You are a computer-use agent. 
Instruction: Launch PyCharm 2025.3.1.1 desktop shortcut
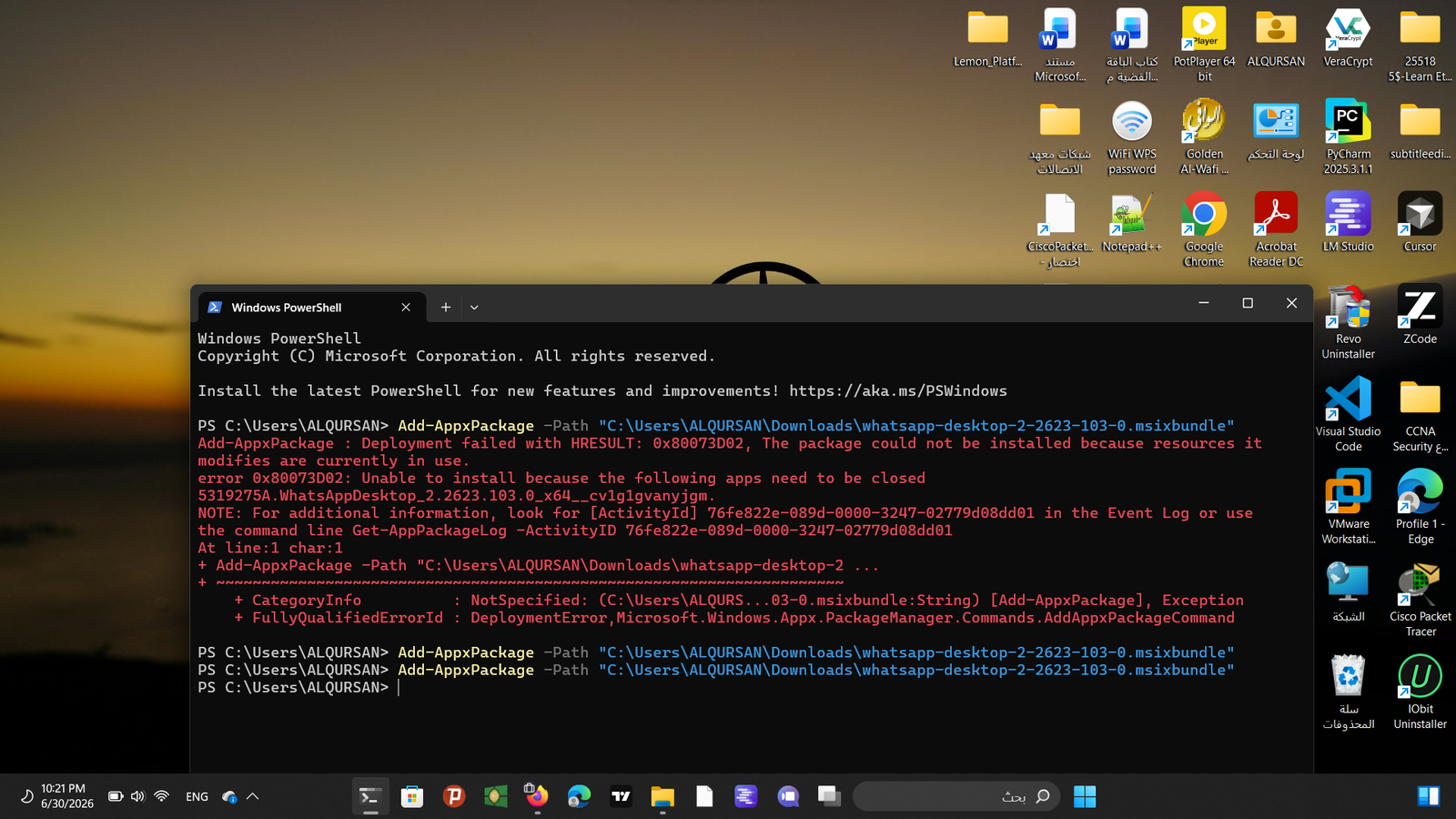point(1348,137)
